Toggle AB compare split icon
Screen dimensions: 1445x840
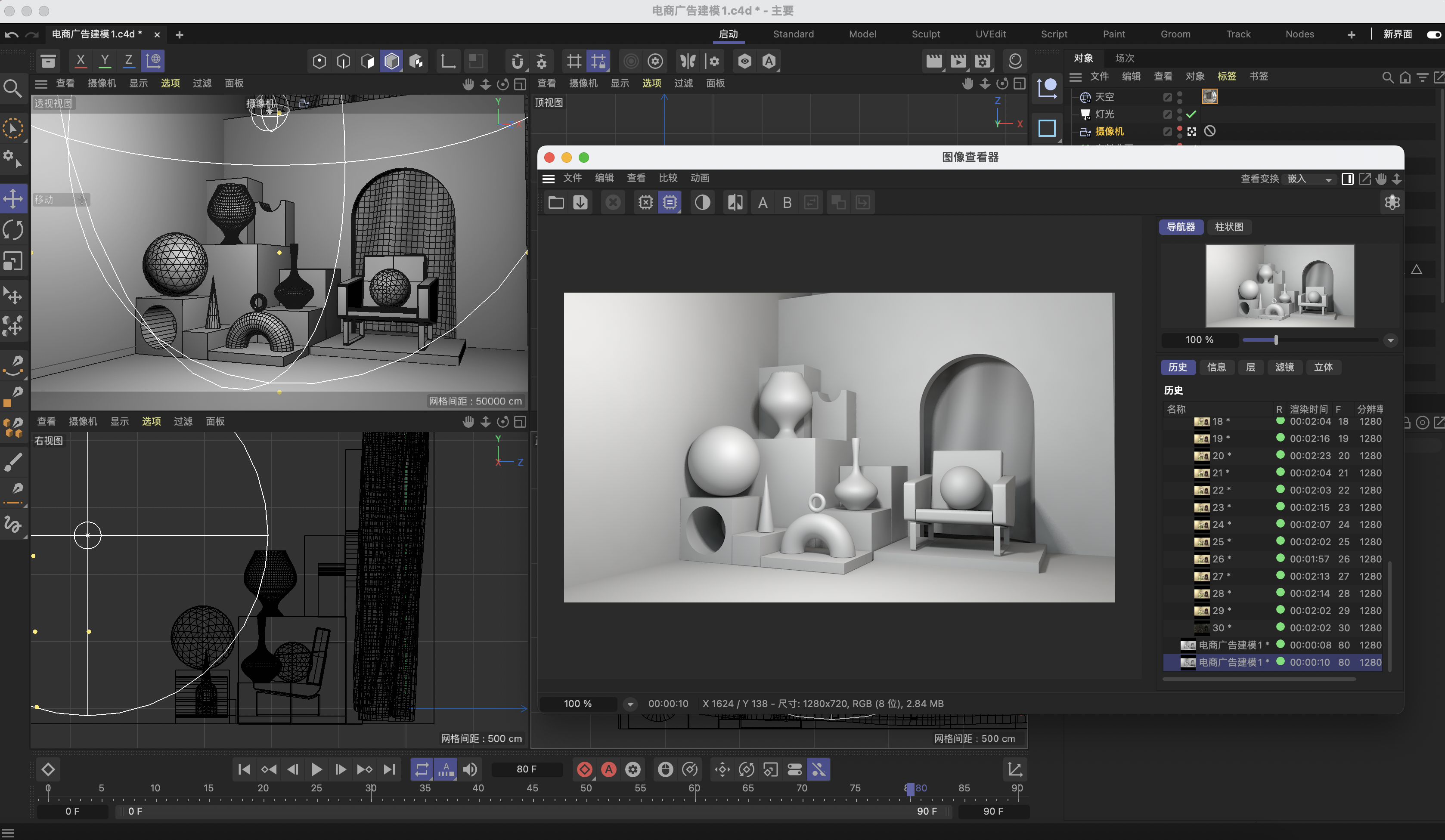735,202
